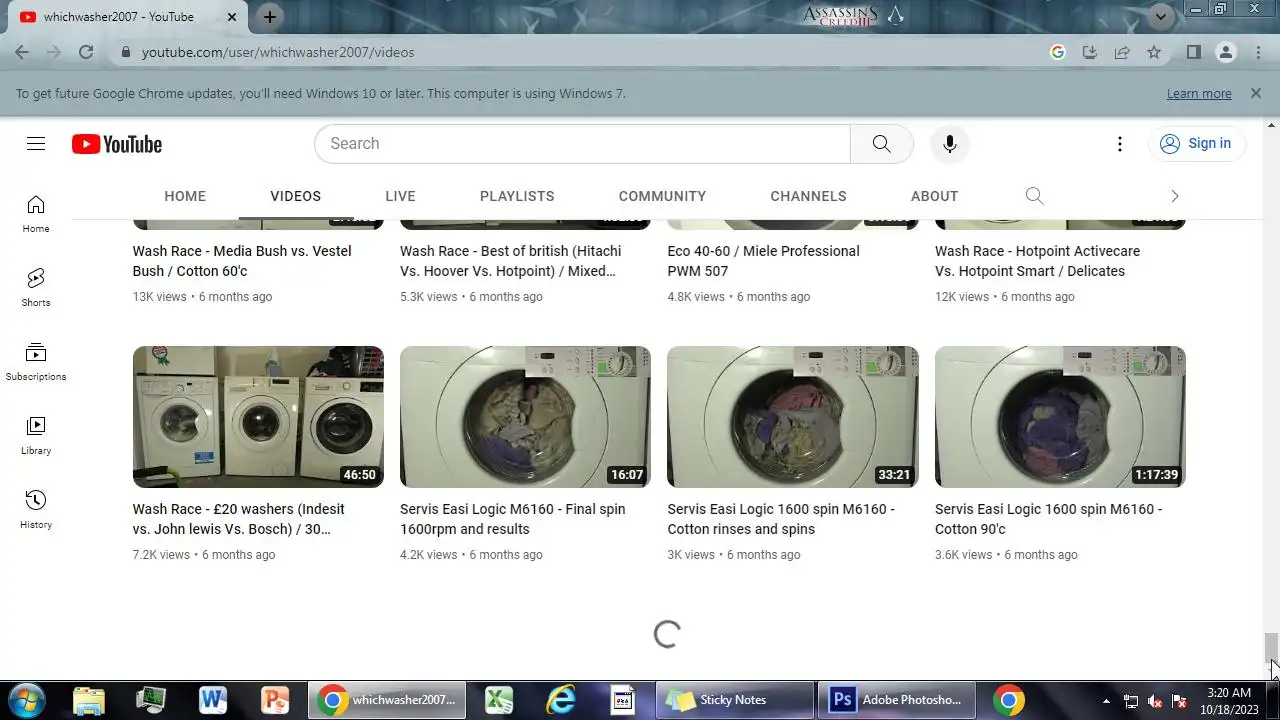1280x720 pixels.
Task: Open Windows Start menu
Action: pyautogui.click(x=27, y=700)
